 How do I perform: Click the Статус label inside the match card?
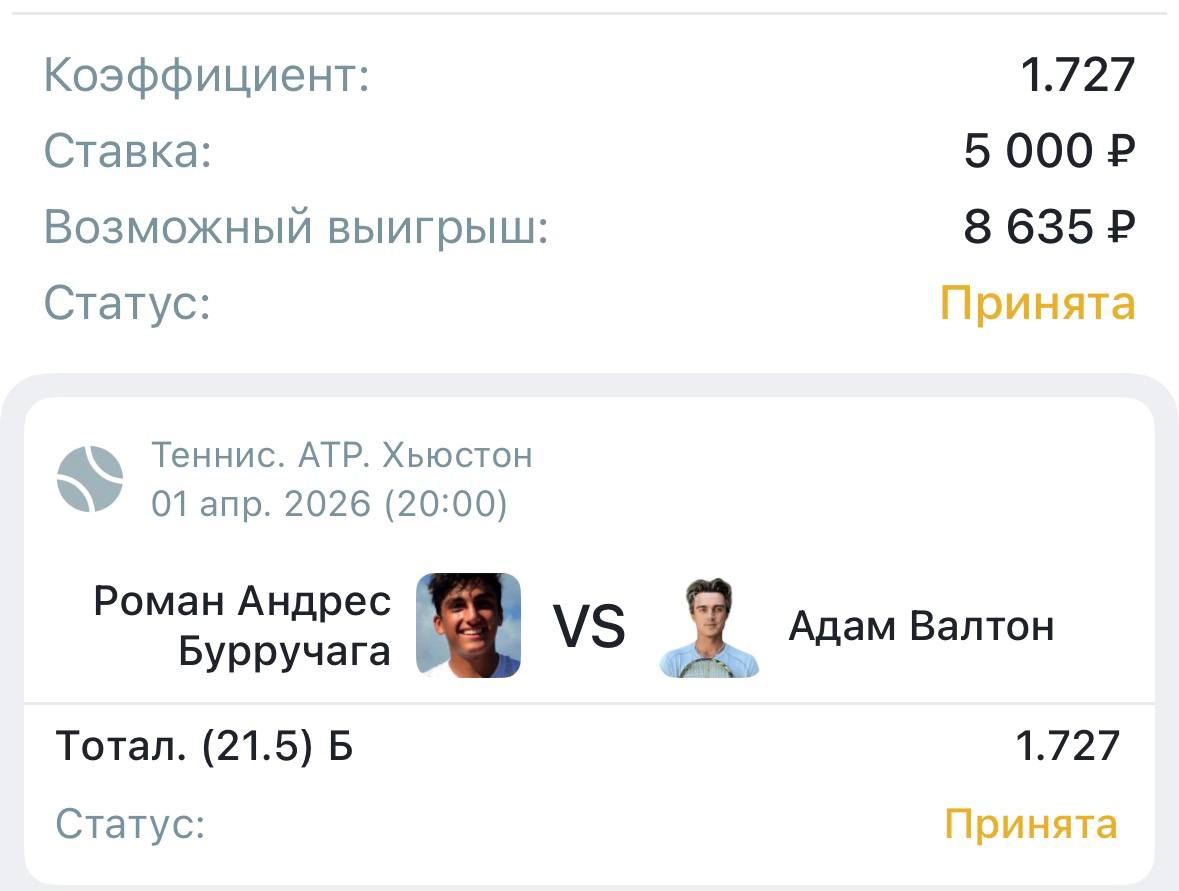pyautogui.click(x=130, y=825)
